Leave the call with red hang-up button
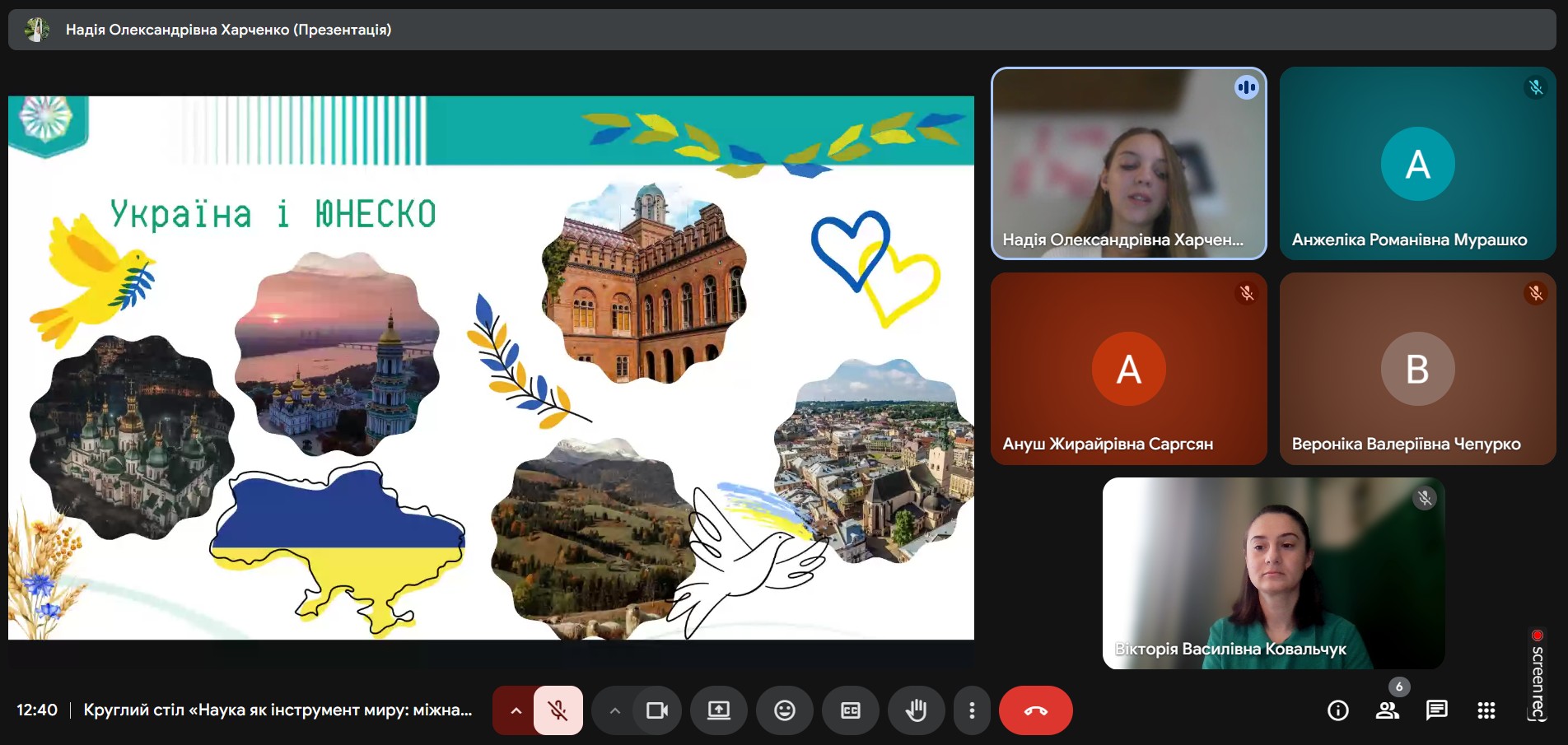This screenshot has width=1568, height=745. coord(1035,710)
